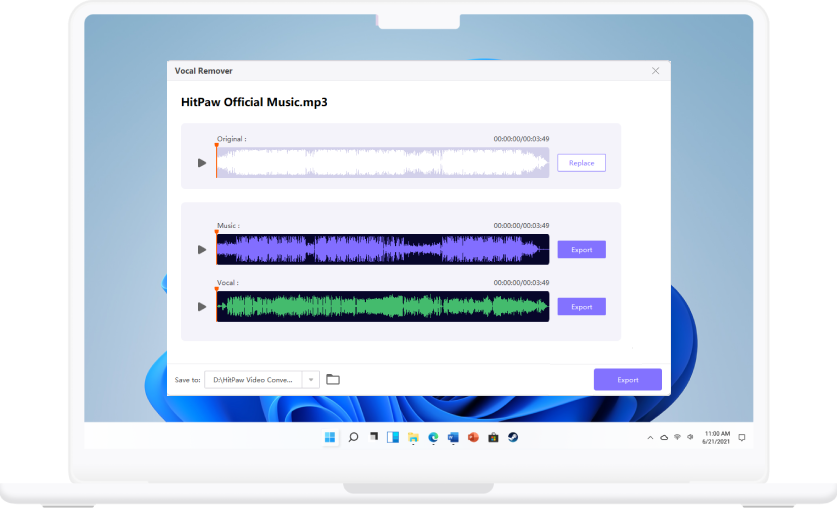
Task: Open taskbar Search icon
Action: coord(353,438)
